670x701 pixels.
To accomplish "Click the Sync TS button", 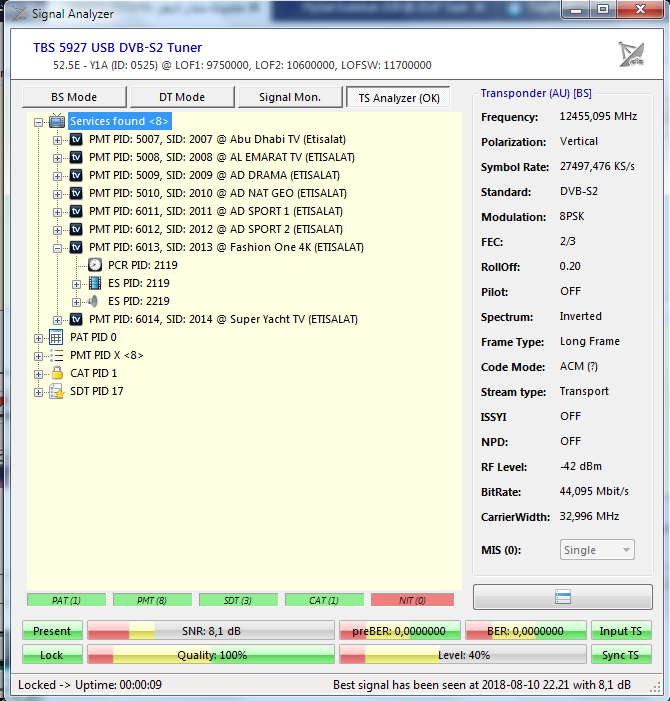I will coord(621,655).
